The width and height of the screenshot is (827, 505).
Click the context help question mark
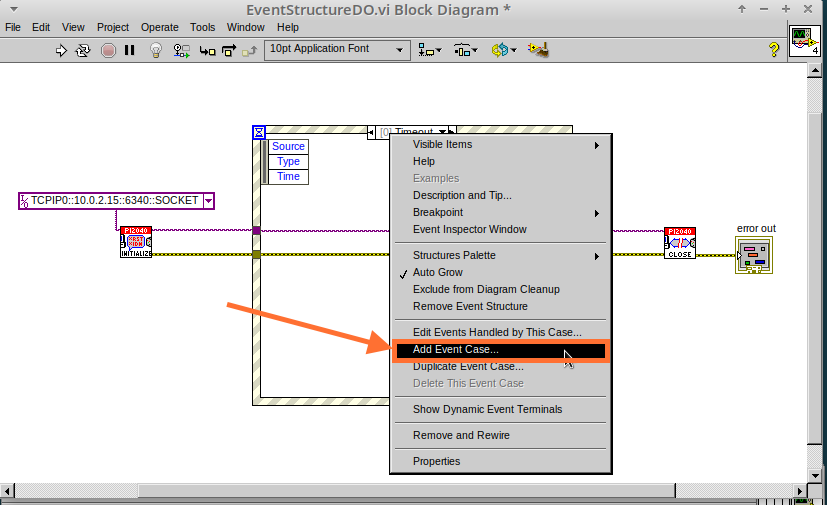pyautogui.click(x=774, y=50)
